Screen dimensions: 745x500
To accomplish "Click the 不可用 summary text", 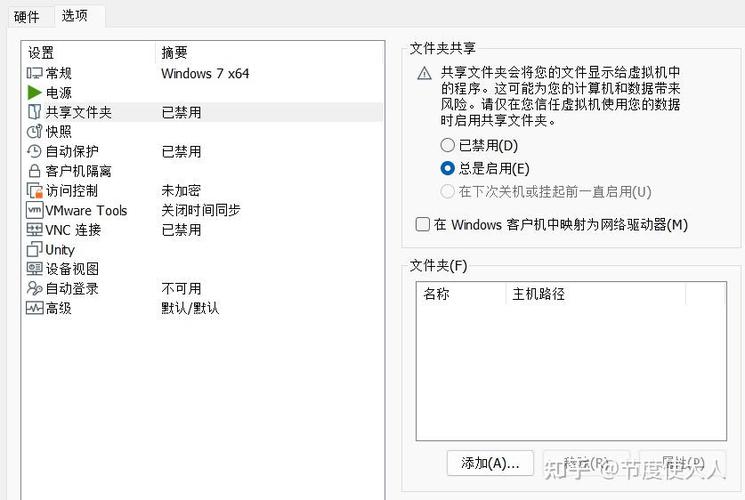I will pos(181,288).
